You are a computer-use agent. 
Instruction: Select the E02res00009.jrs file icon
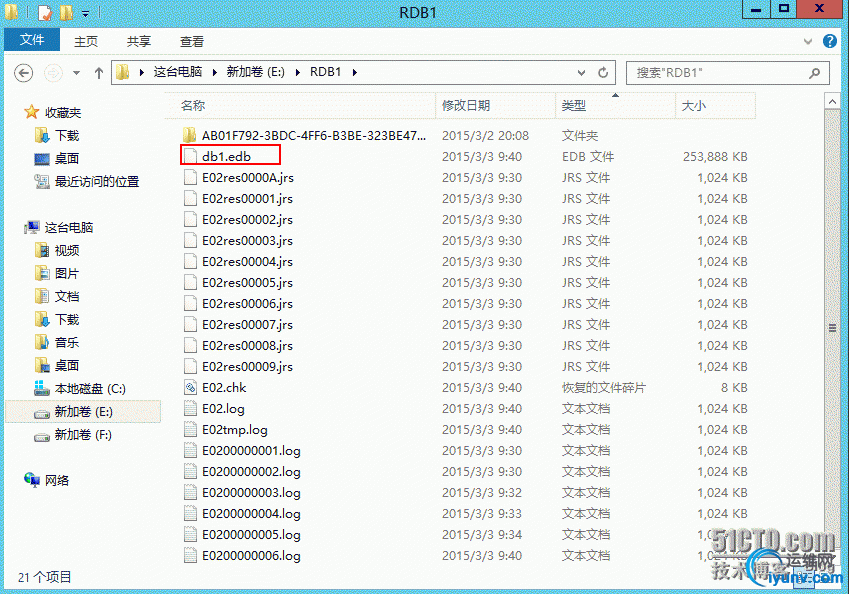click(x=190, y=366)
